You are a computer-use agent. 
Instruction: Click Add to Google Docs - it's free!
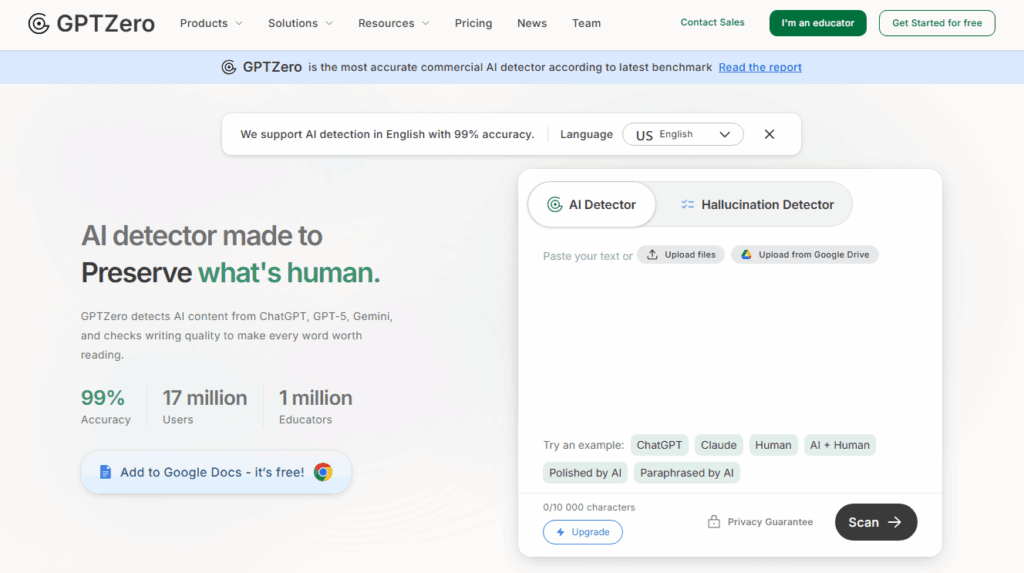coord(216,472)
